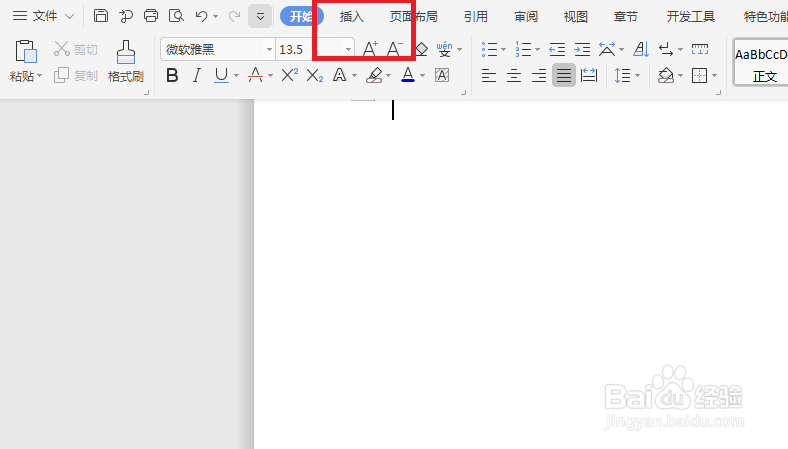Click the increase indent icon
Image resolution: width=788 pixels, height=449 pixels.
pos(582,49)
